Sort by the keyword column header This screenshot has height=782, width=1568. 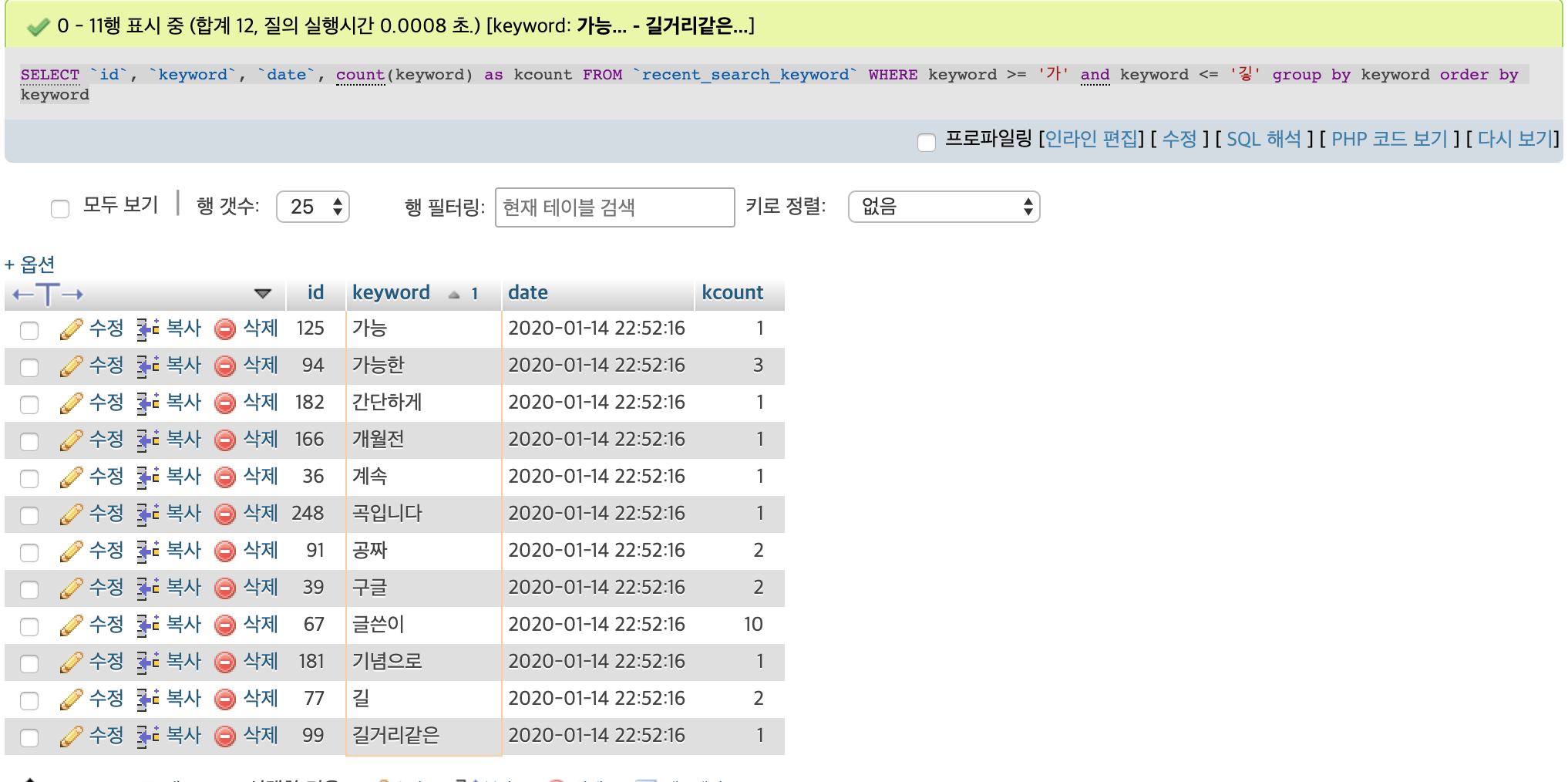pos(391,293)
